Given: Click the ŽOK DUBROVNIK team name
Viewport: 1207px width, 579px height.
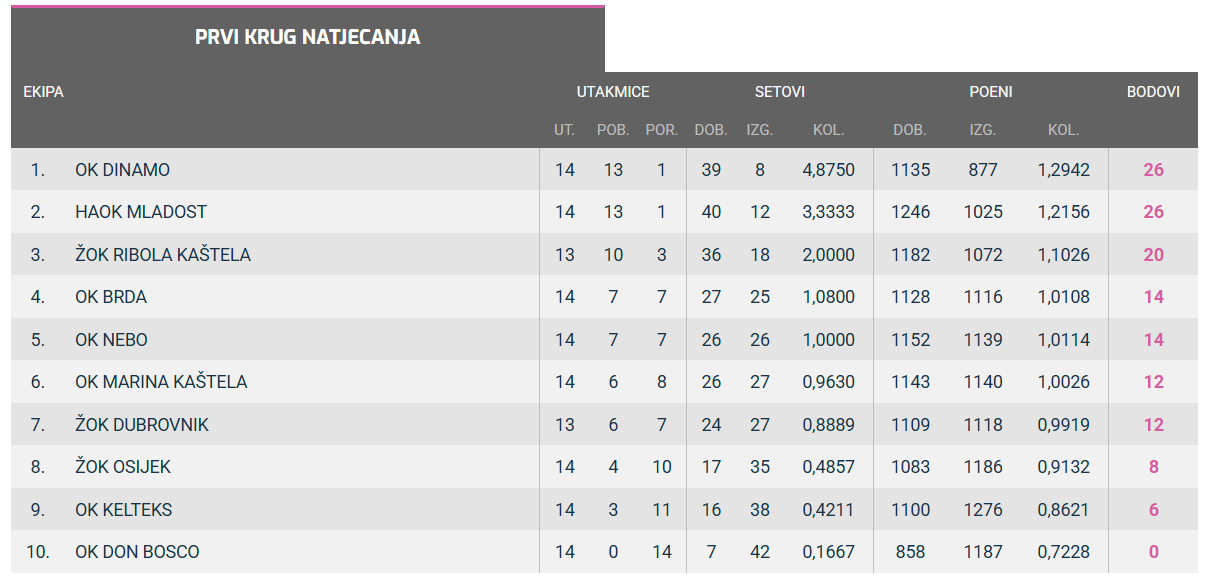Looking at the screenshot, I should [x=142, y=425].
